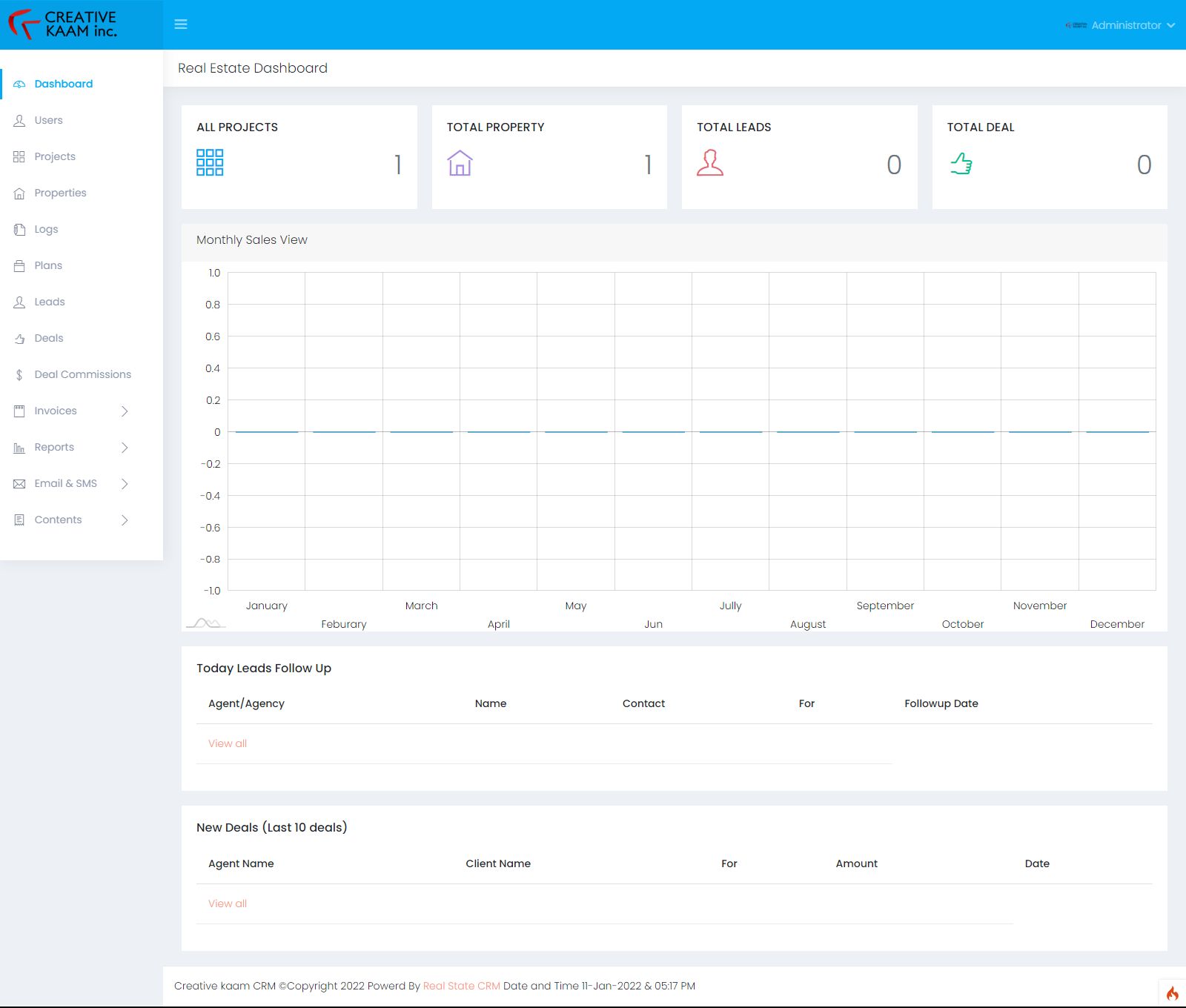The height and width of the screenshot is (1008, 1186).
Task: Select Leads in the sidebar
Action: pyautogui.click(x=50, y=302)
